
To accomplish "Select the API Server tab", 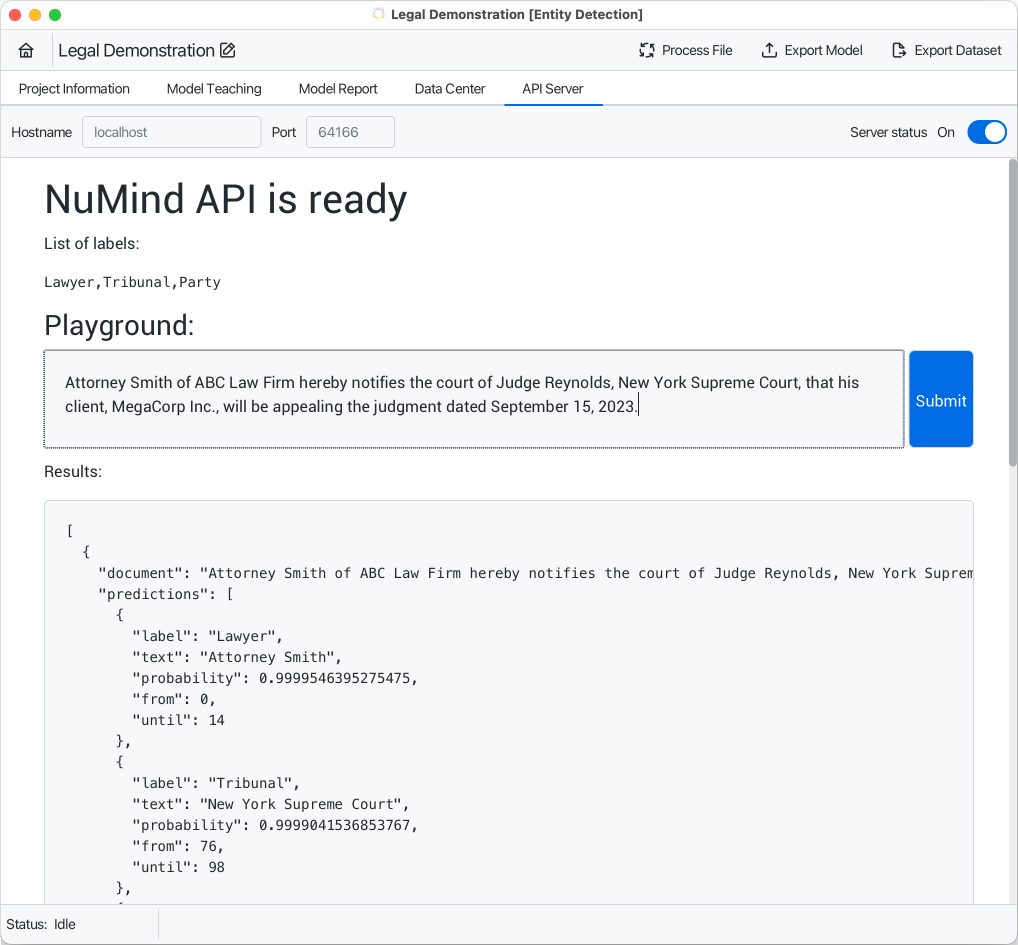I will (x=552, y=89).
